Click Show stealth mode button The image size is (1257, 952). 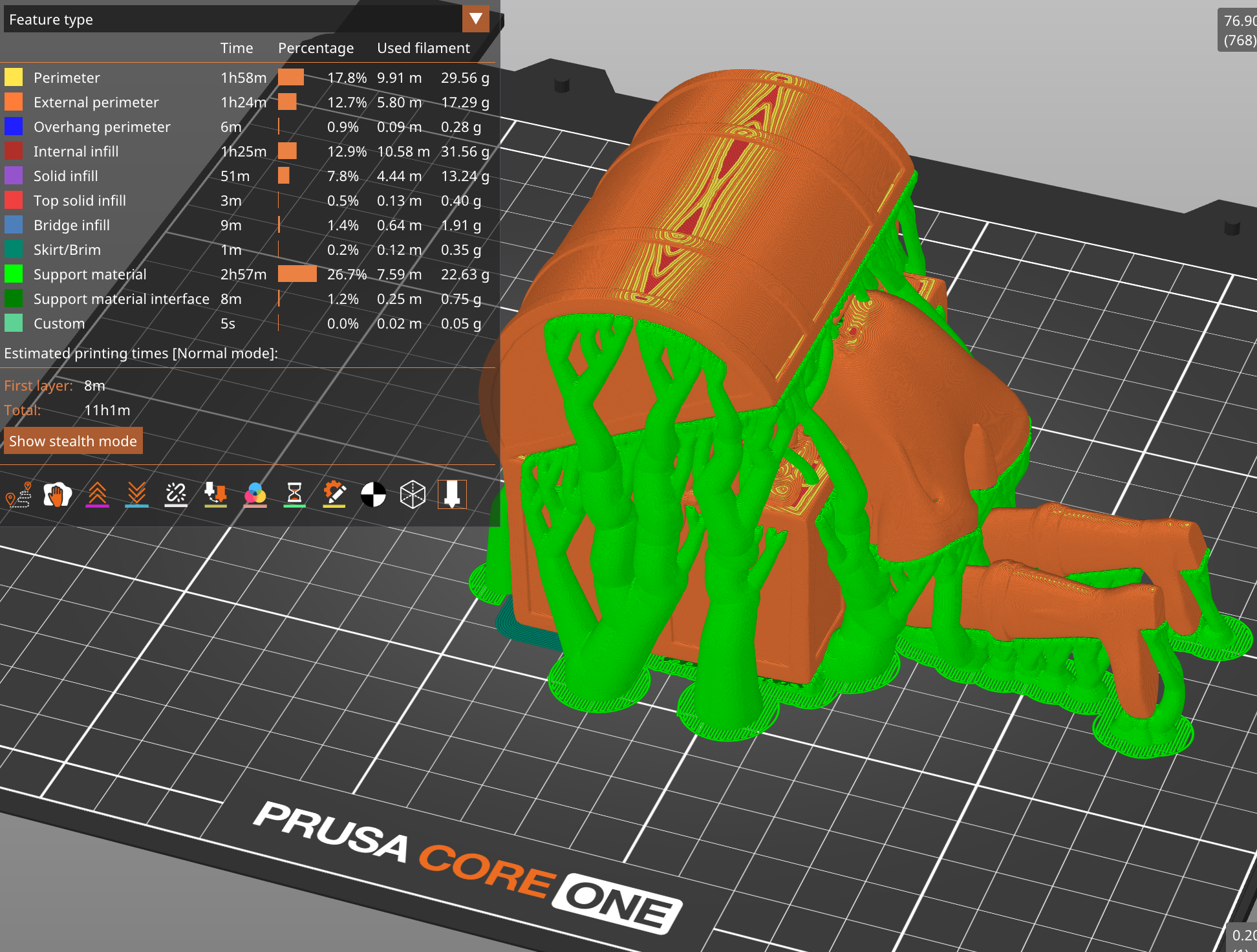pos(73,441)
